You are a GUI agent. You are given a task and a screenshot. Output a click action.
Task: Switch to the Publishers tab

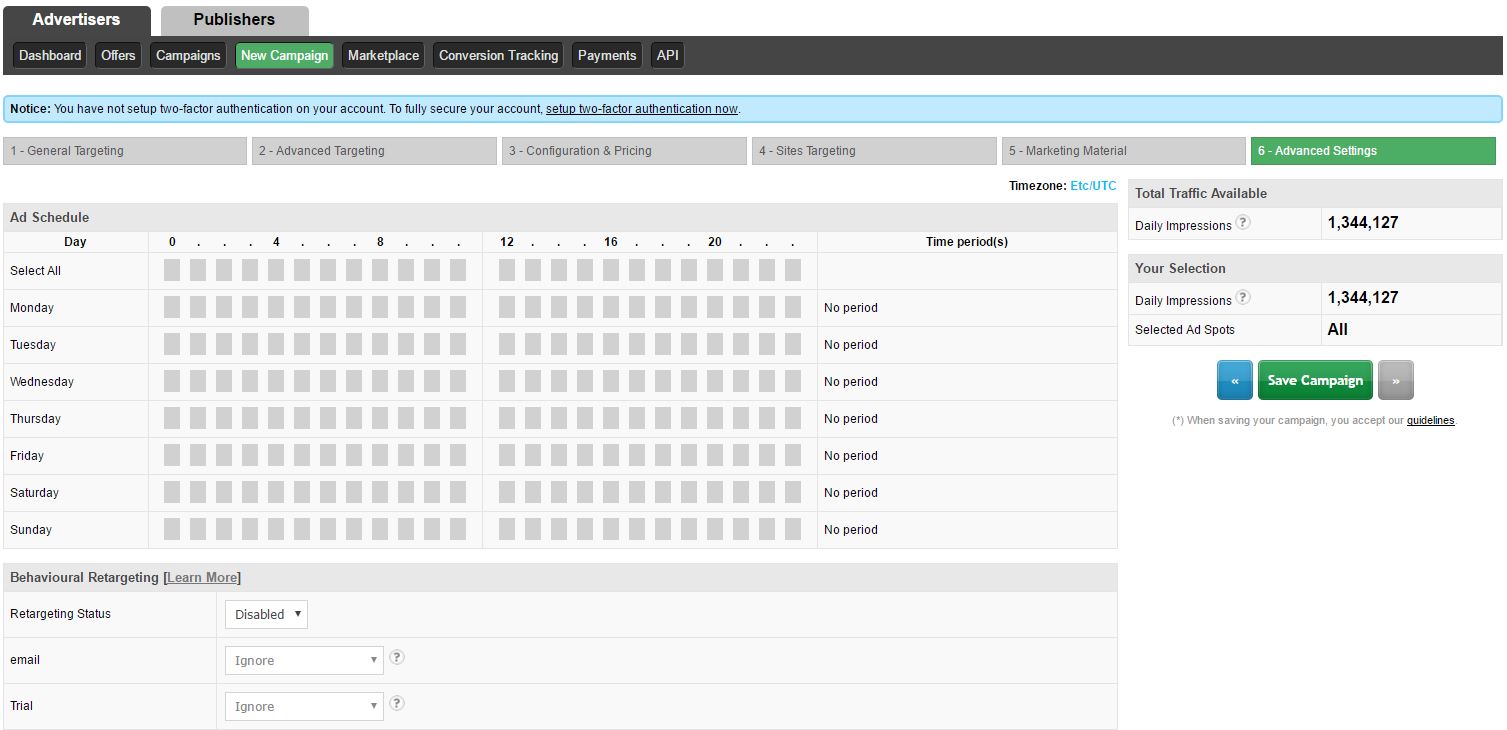pos(234,20)
